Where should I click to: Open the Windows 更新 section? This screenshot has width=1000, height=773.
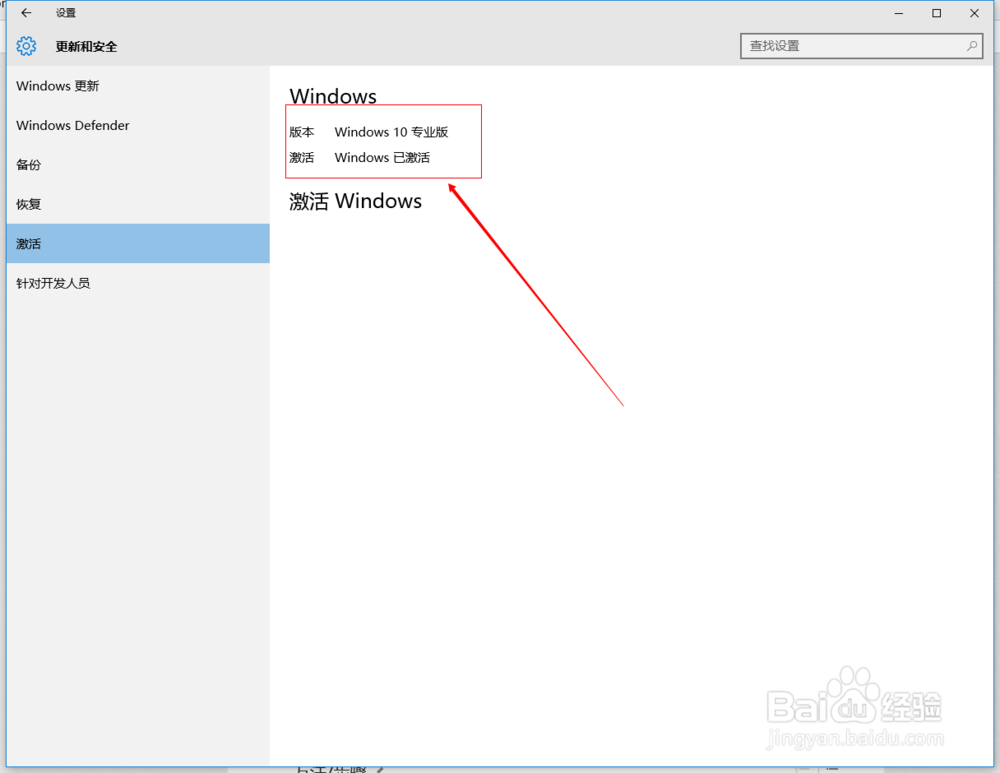click(x=57, y=86)
